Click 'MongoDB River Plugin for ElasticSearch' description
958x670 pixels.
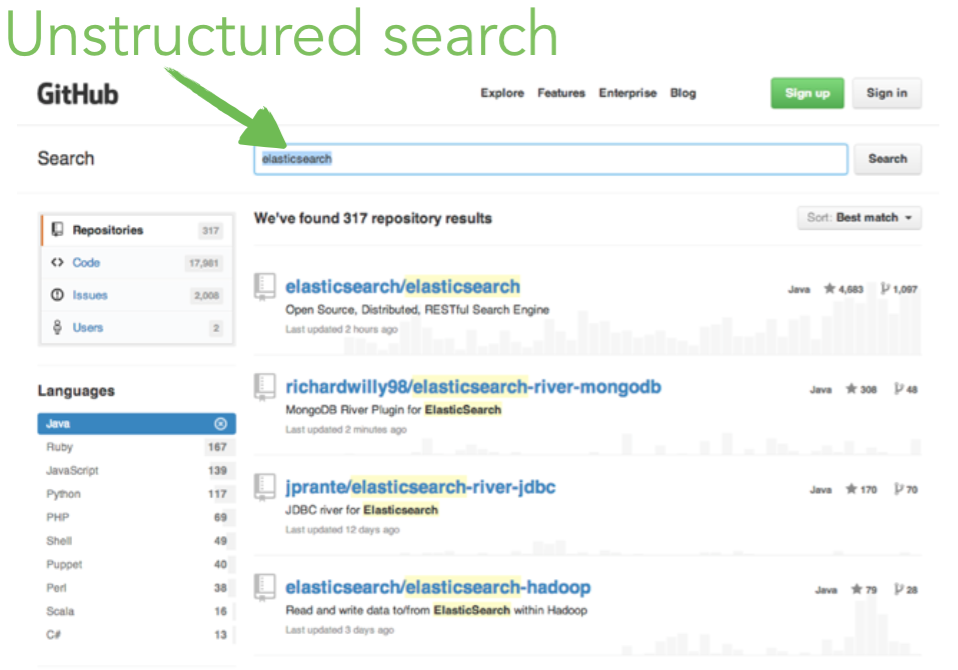[393, 410]
